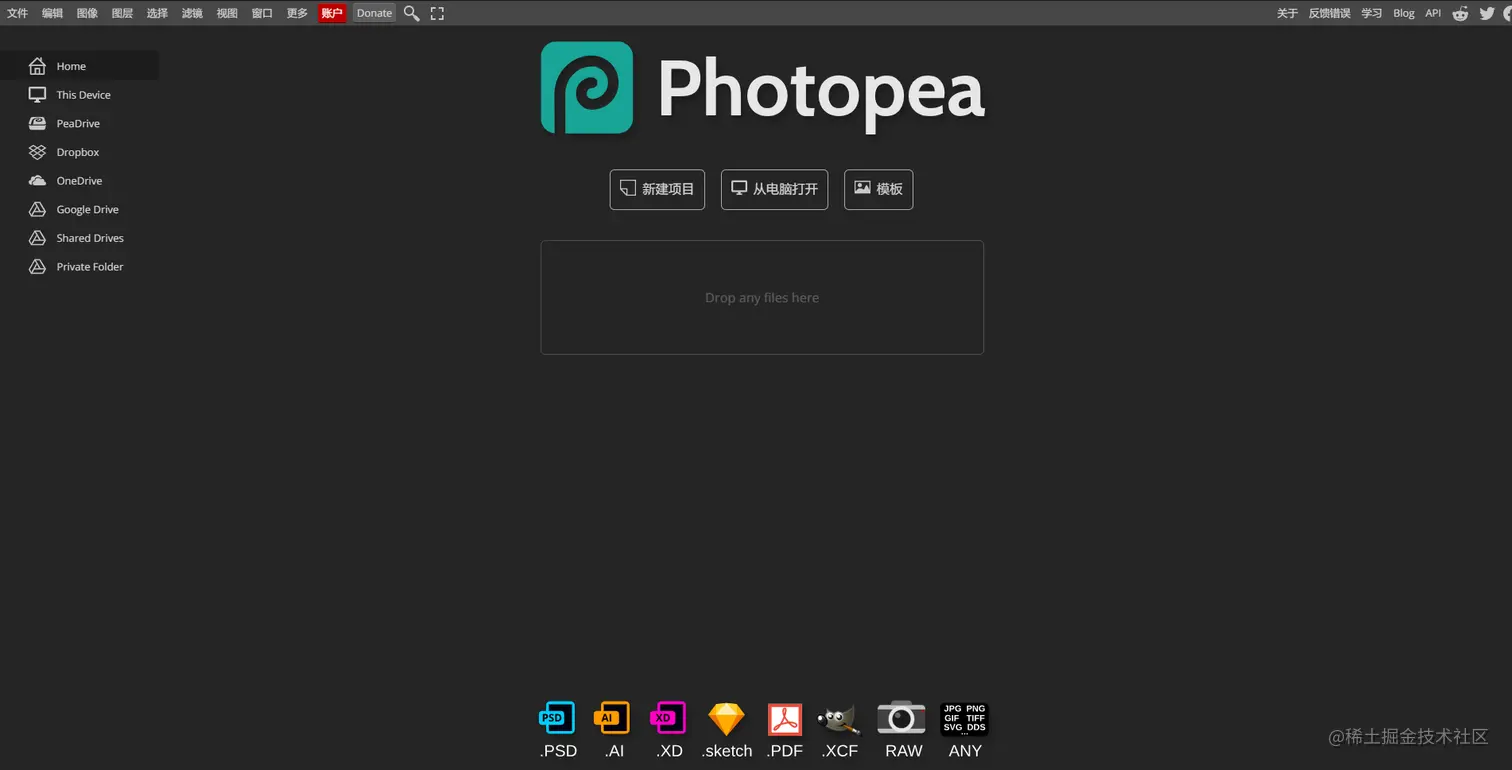Open Photopea's Twitter page

[1489, 13]
